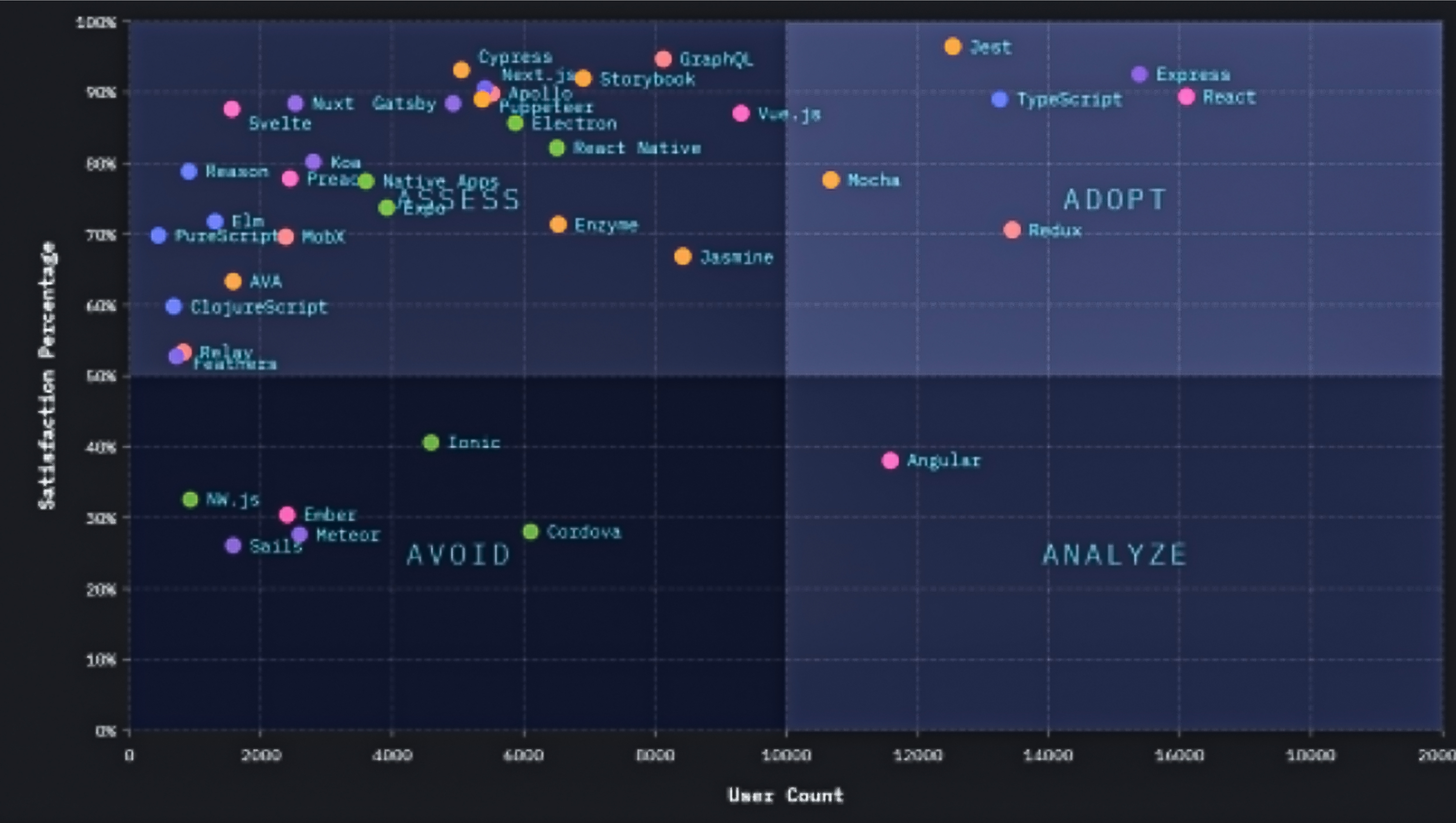
Task: Click the React data point
Action: coord(1186,97)
